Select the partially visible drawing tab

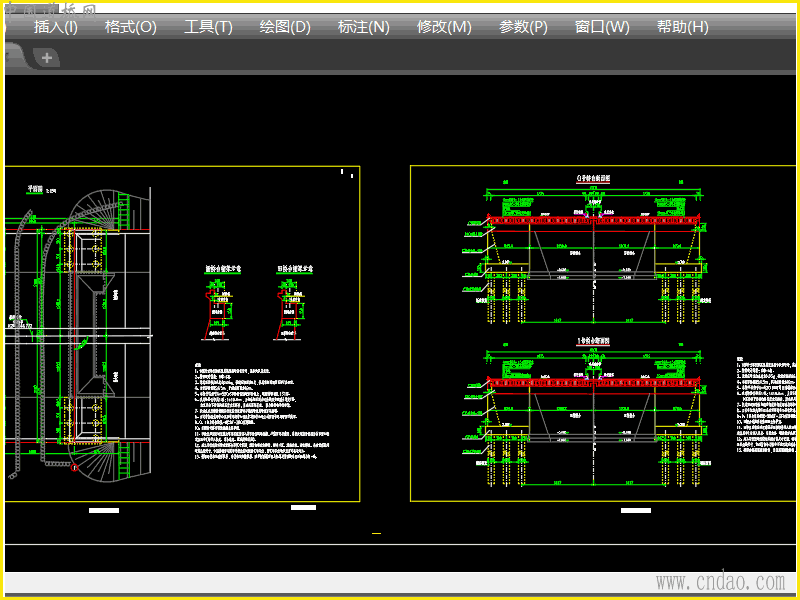point(14,56)
